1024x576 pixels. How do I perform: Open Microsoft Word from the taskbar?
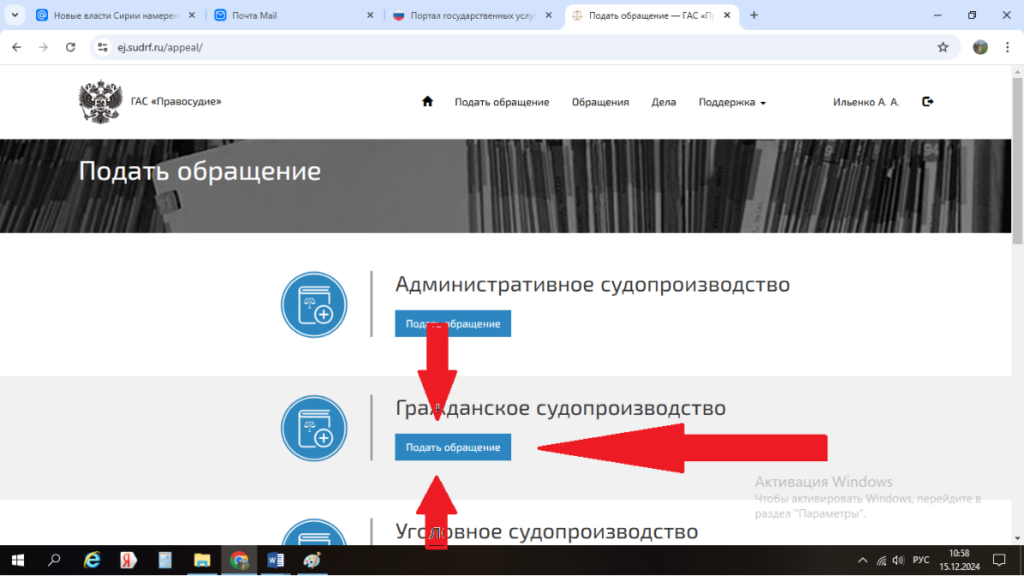(276, 560)
